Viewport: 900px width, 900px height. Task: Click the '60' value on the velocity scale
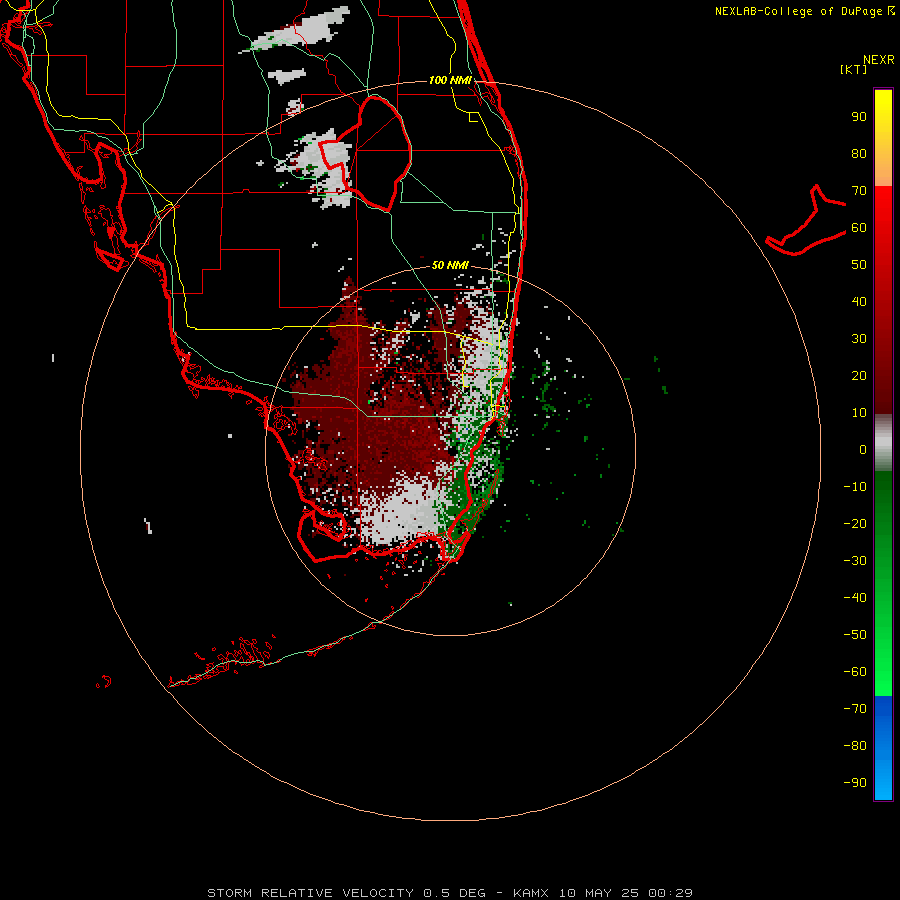pyautogui.click(x=859, y=228)
